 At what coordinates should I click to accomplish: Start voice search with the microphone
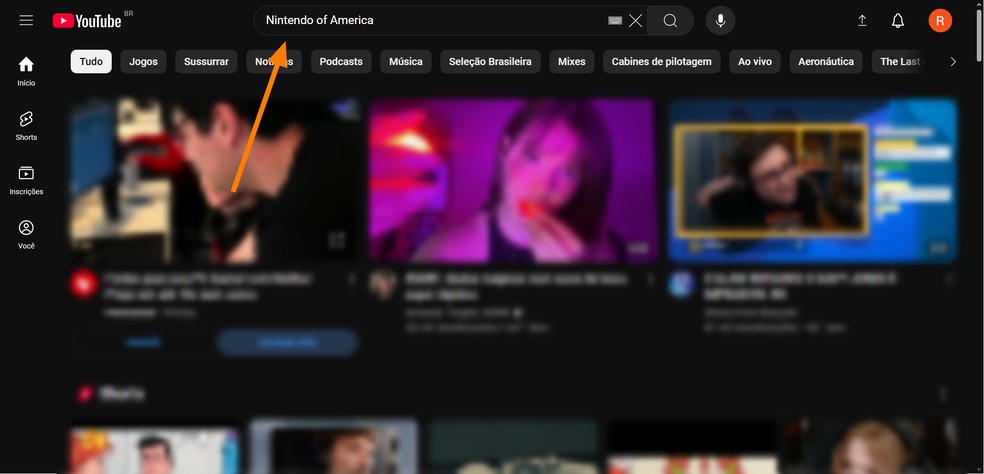[720, 21]
